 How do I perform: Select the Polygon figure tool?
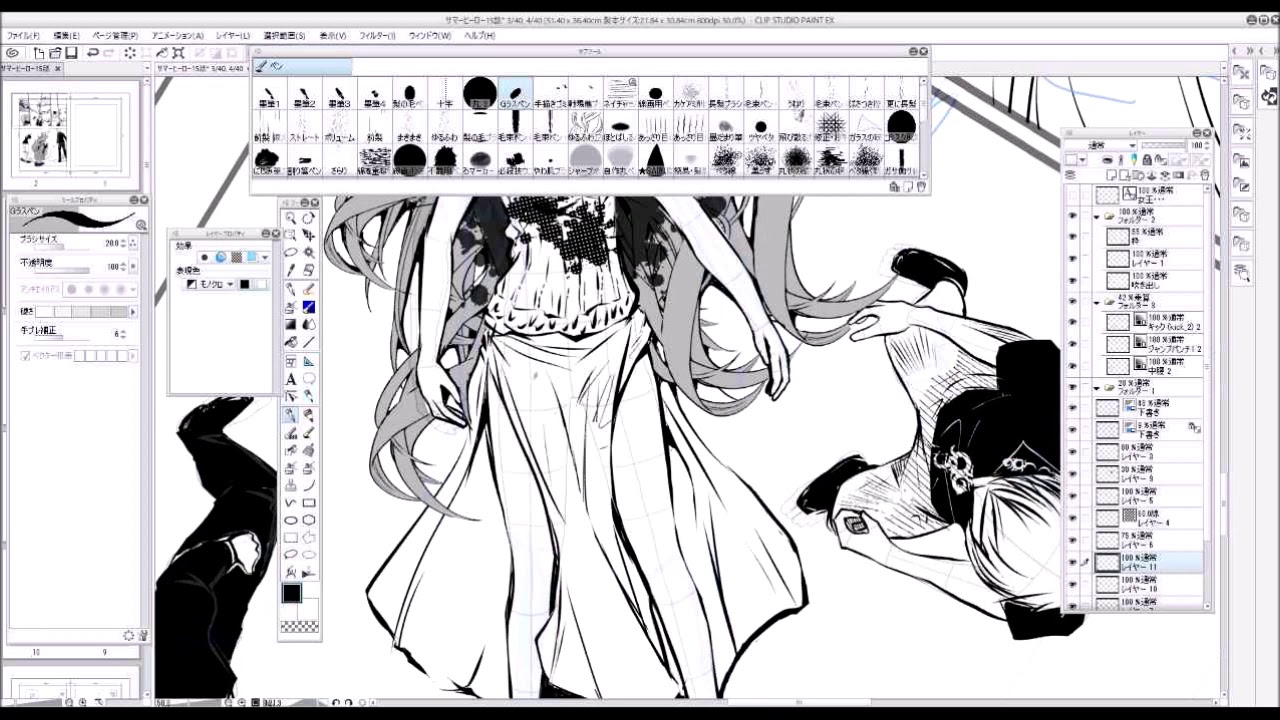coord(309,520)
